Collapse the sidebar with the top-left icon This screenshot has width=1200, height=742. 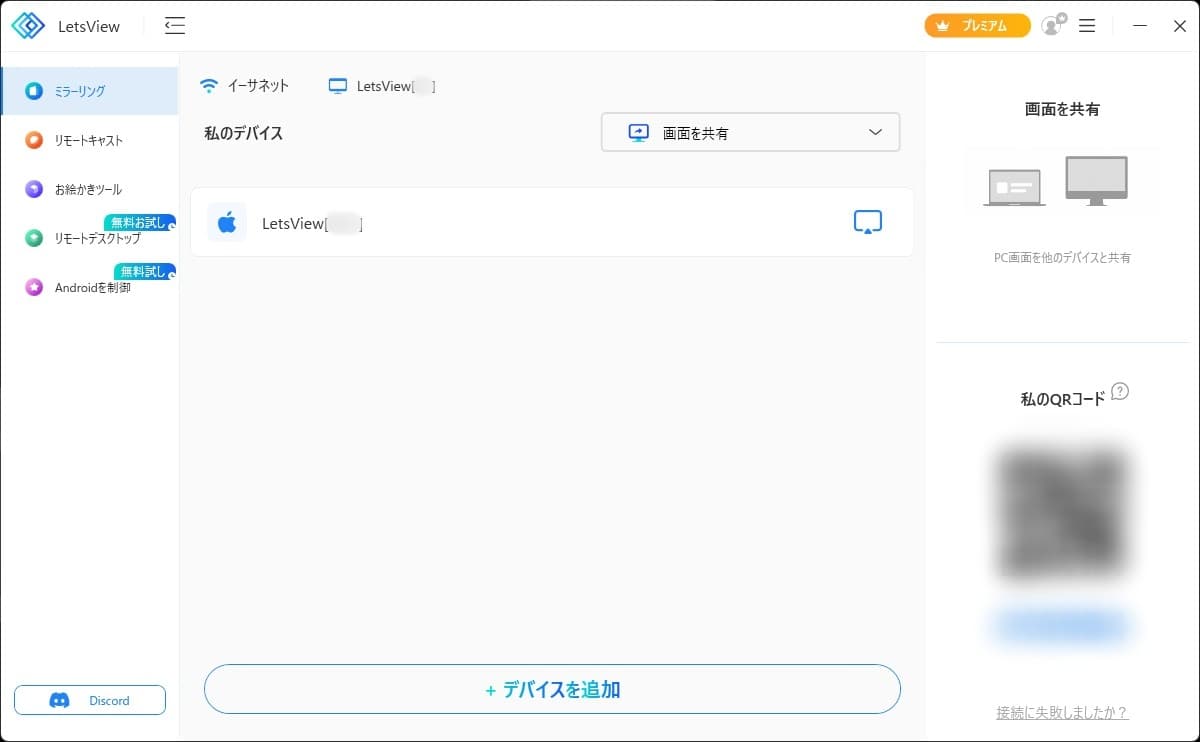click(x=174, y=26)
